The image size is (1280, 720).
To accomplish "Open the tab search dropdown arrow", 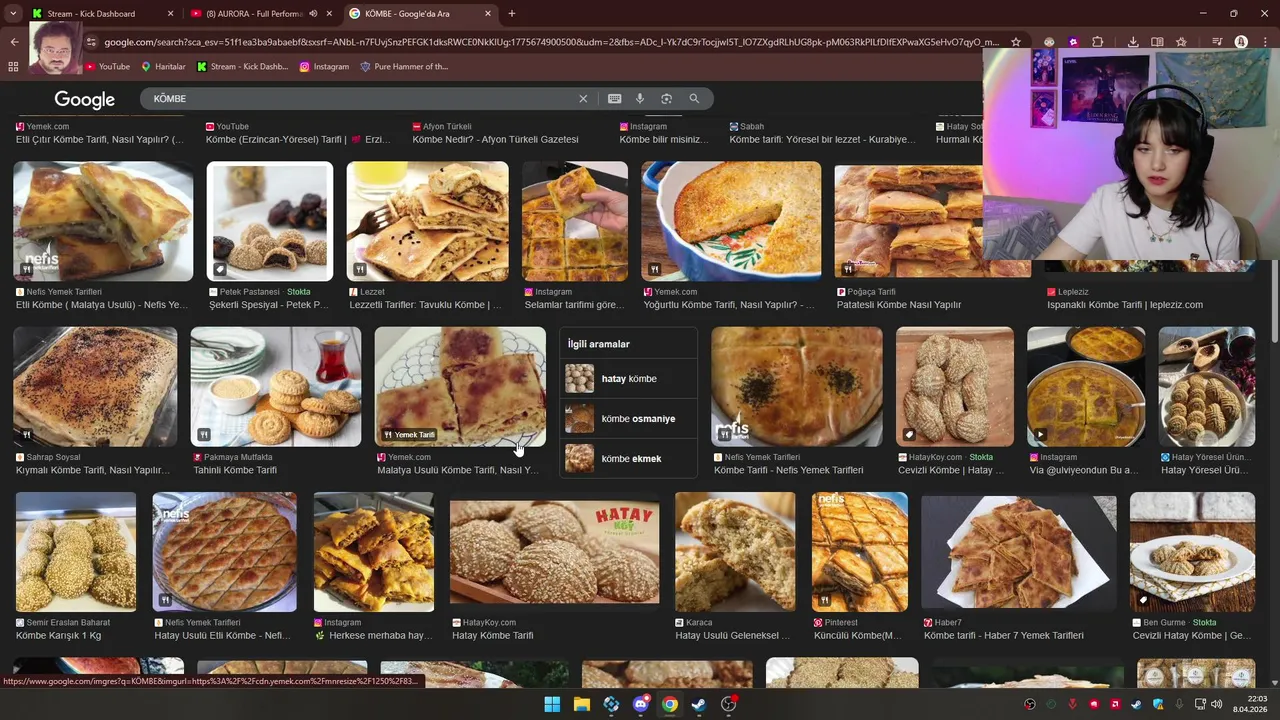I will (13, 14).
